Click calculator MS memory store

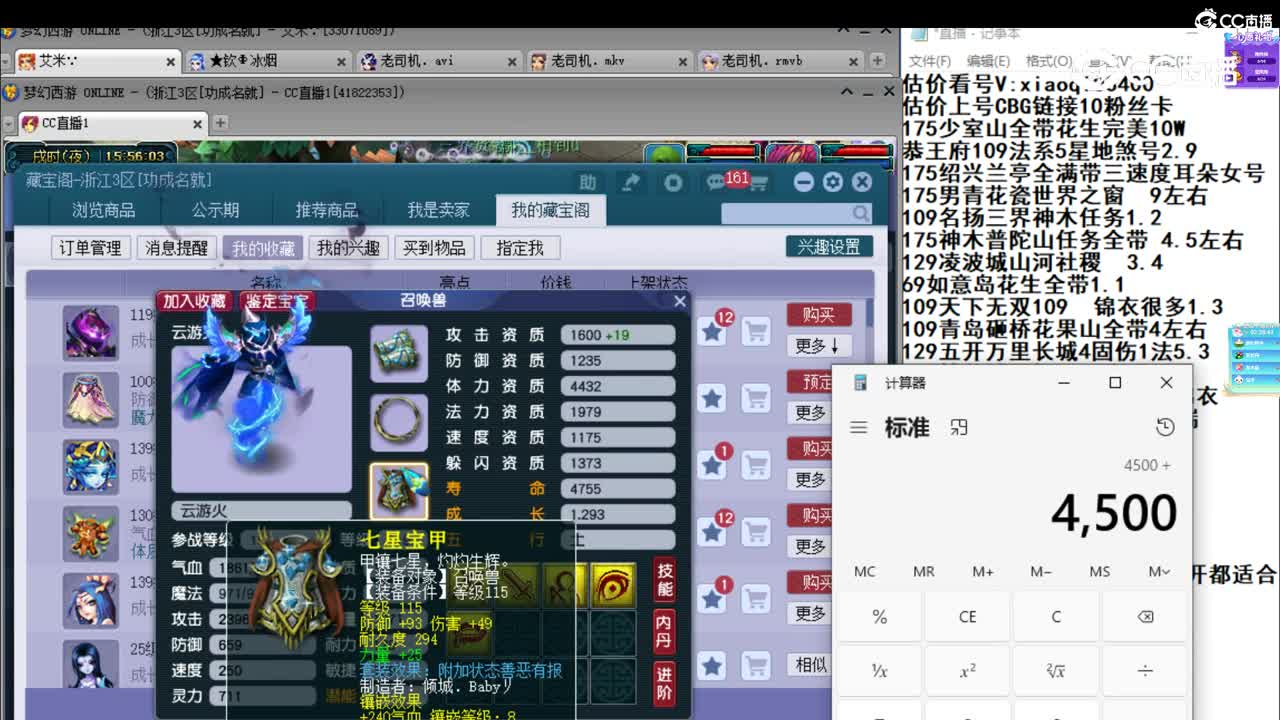1100,571
